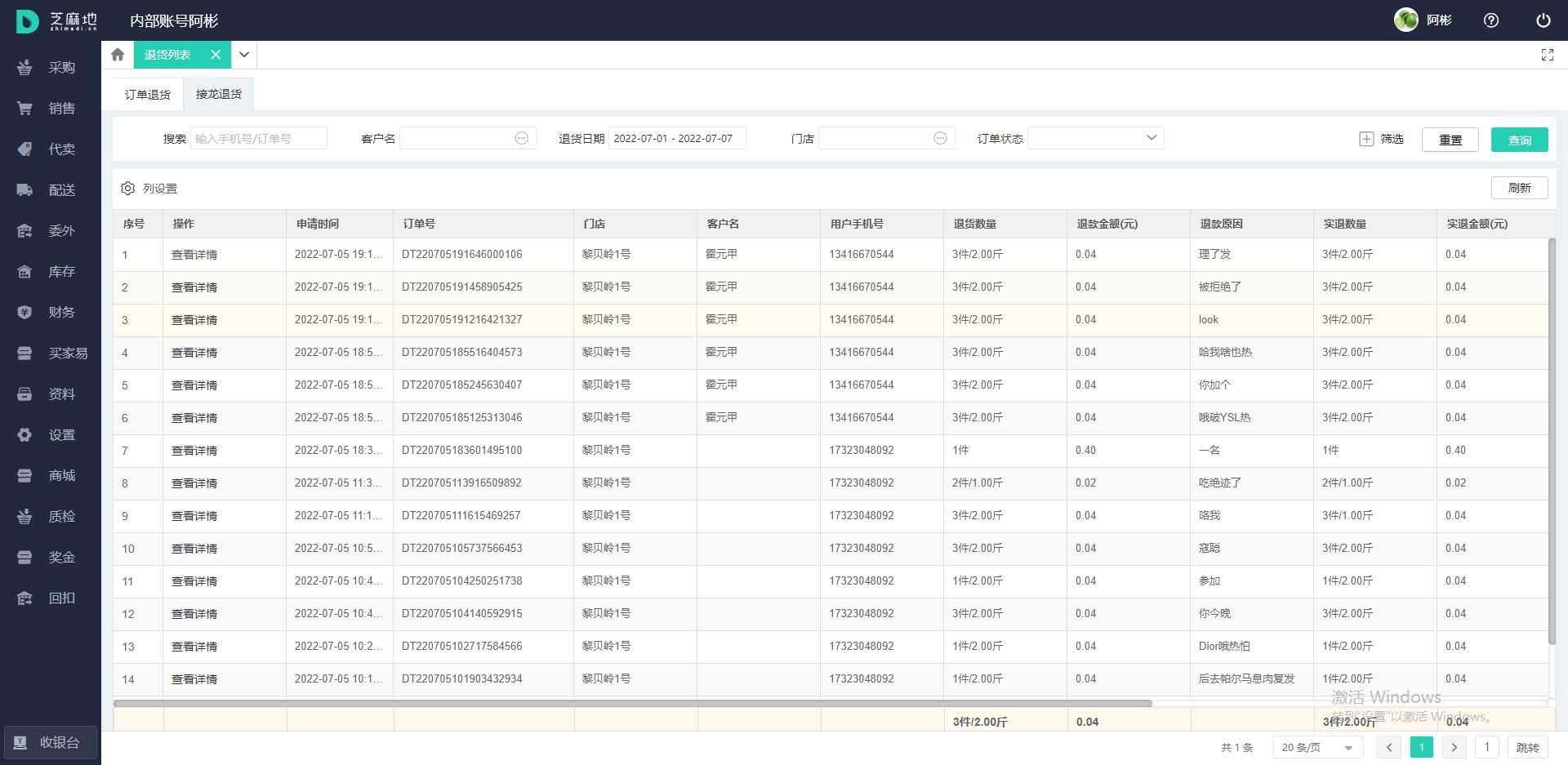Open the 代卖 tag icon

tap(24, 149)
